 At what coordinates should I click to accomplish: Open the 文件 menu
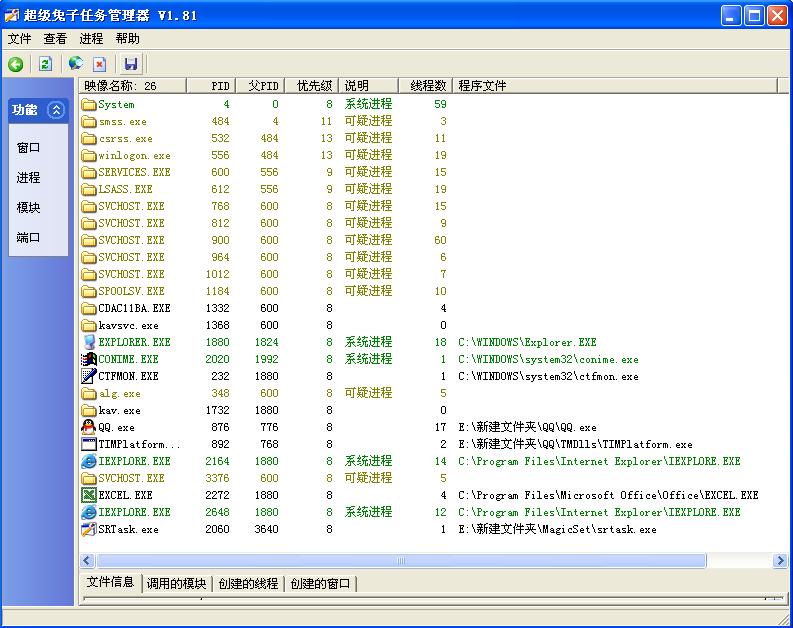tap(20, 39)
